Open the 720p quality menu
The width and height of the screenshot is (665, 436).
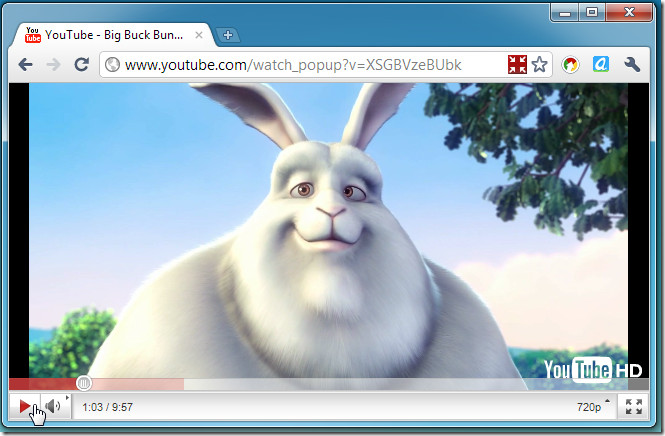tap(592, 407)
